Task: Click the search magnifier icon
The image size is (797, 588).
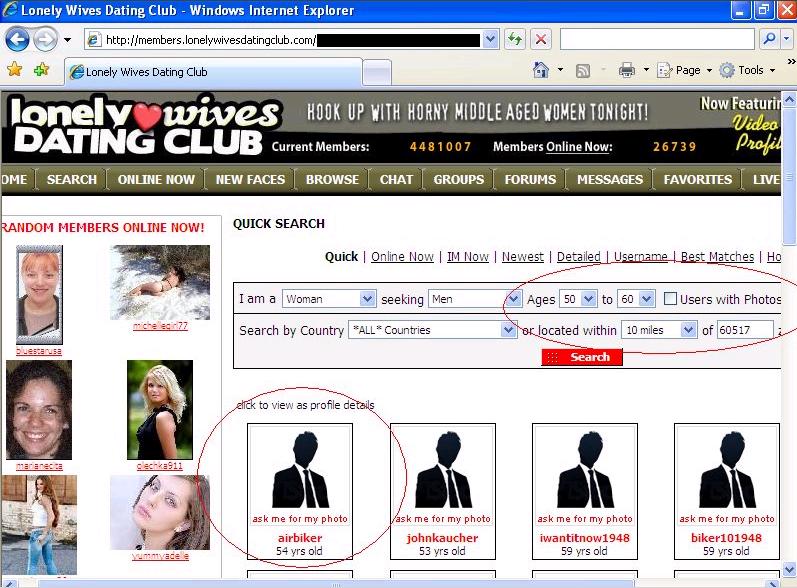Action: coord(770,39)
